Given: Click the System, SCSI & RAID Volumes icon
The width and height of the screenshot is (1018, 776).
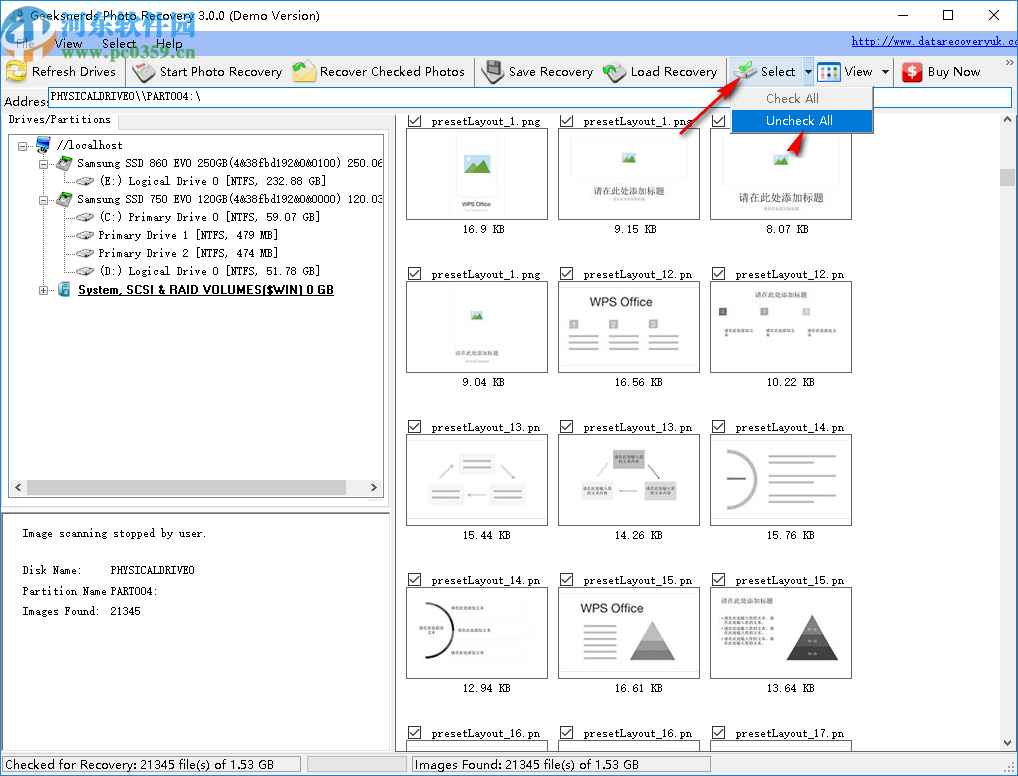Looking at the screenshot, I should (x=64, y=290).
